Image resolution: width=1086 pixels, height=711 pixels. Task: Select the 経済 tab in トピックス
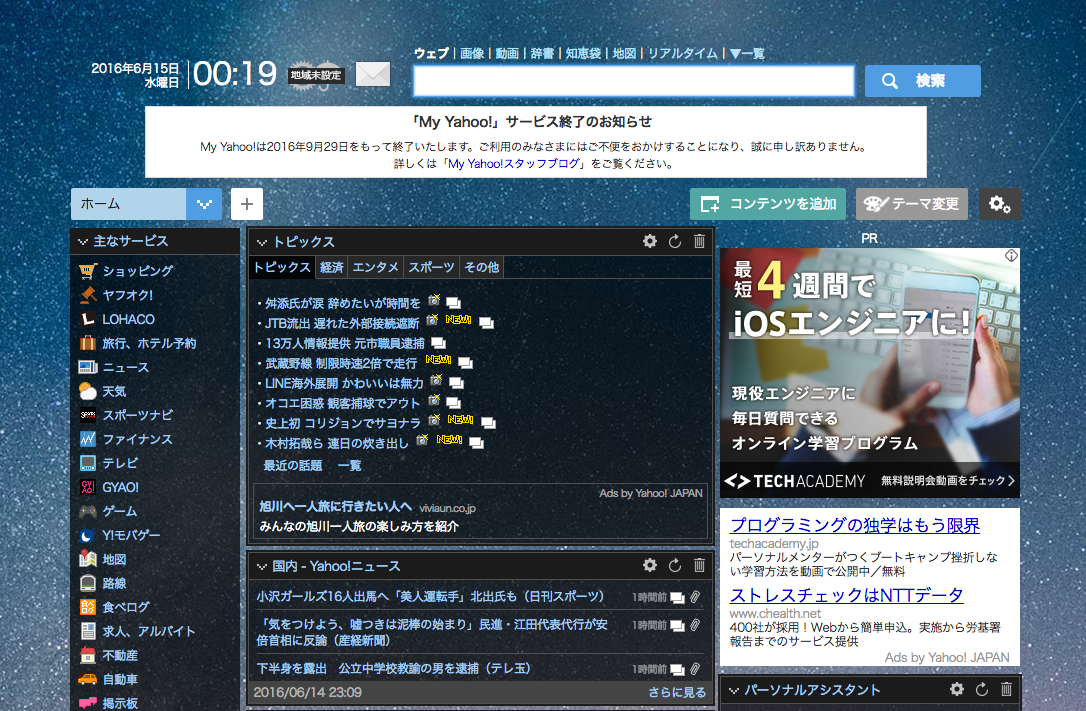tap(332, 267)
